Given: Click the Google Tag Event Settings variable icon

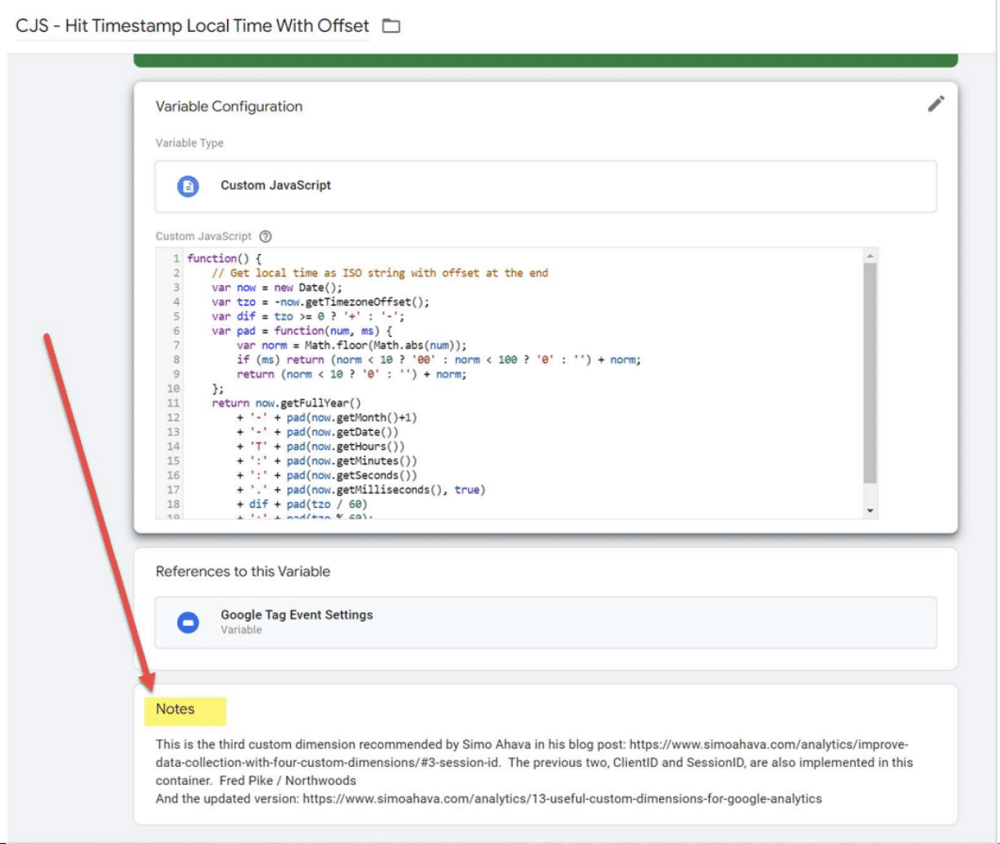Looking at the screenshot, I should click(x=187, y=622).
